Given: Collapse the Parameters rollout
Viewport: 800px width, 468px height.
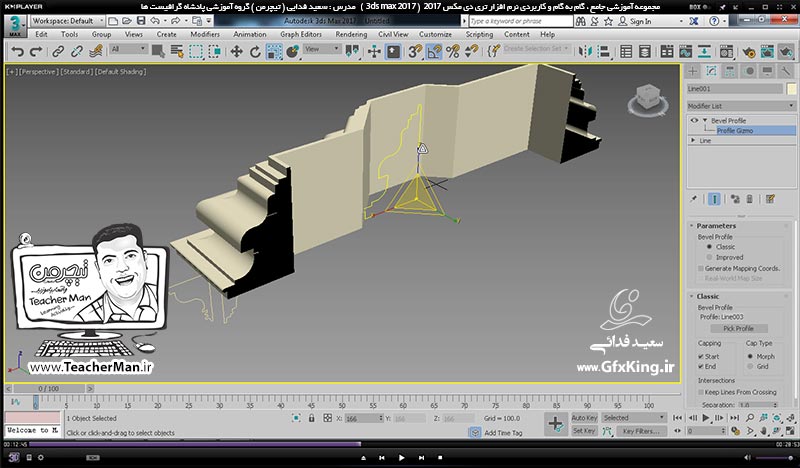Looking at the screenshot, I should [x=691, y=226].
